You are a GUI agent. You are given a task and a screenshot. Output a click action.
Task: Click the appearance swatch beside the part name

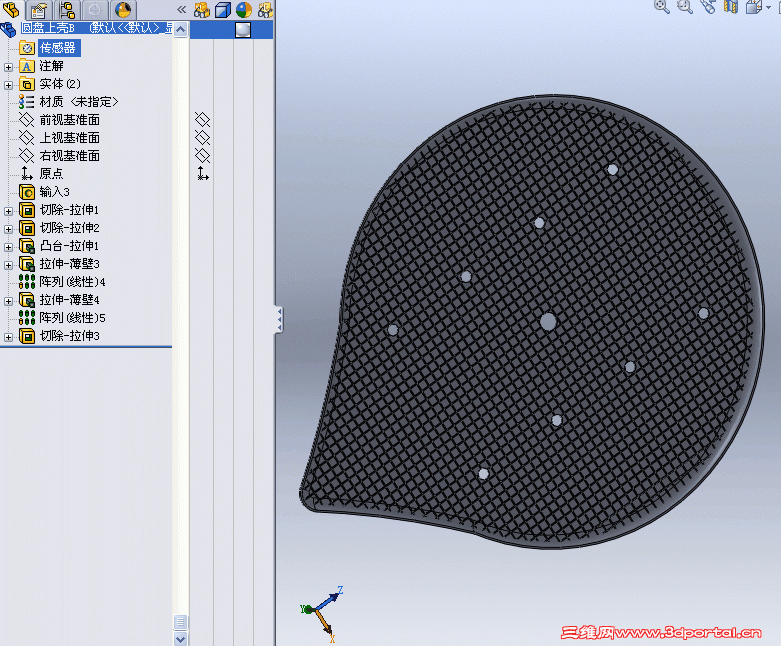[x=243, y=30]
